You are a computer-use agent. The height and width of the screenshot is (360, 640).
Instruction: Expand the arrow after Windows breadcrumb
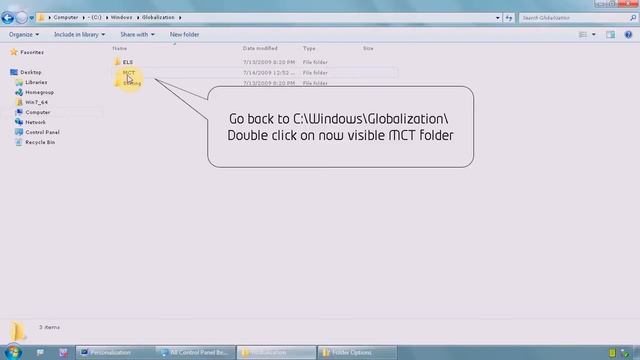pyautogui.click(x=138, y=18)
